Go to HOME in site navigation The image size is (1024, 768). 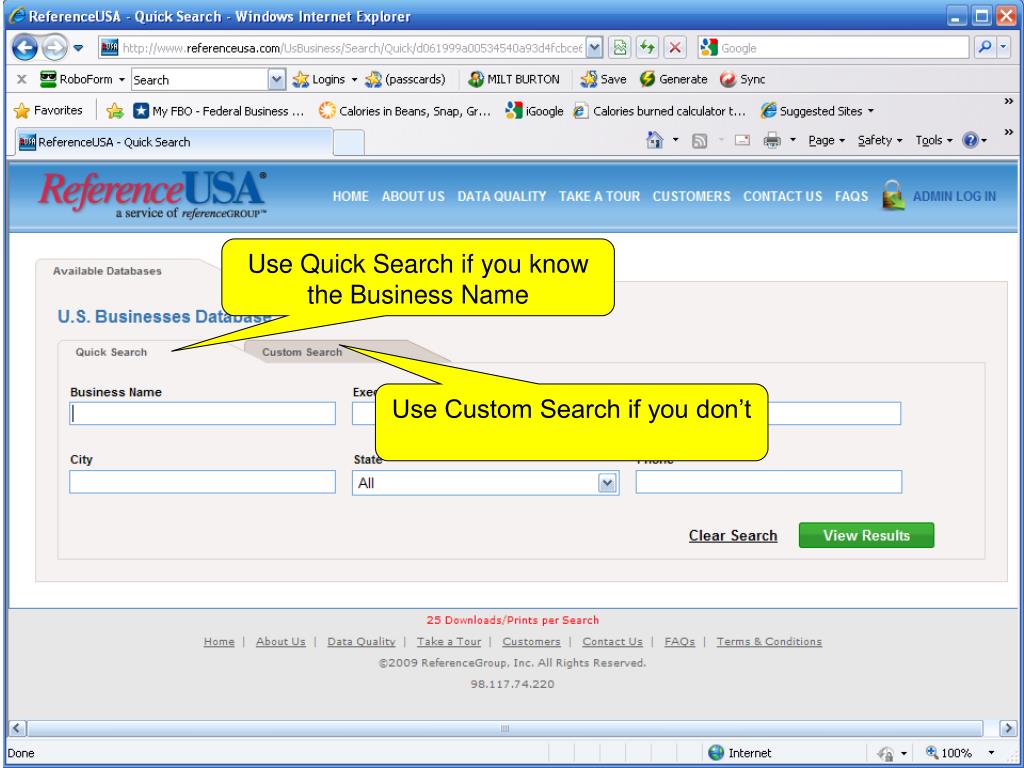351,196
